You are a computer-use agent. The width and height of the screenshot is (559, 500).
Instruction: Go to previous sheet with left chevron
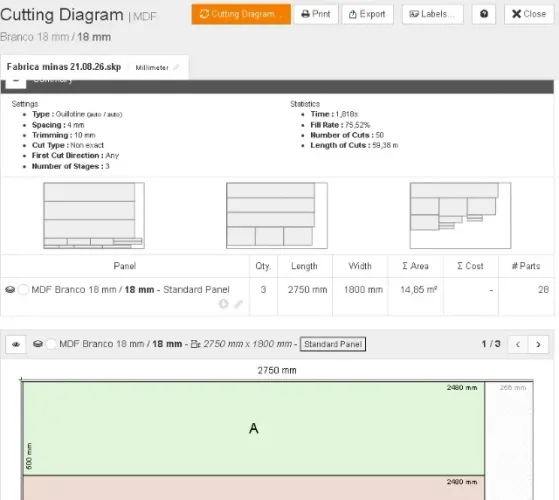coord(518,344)
